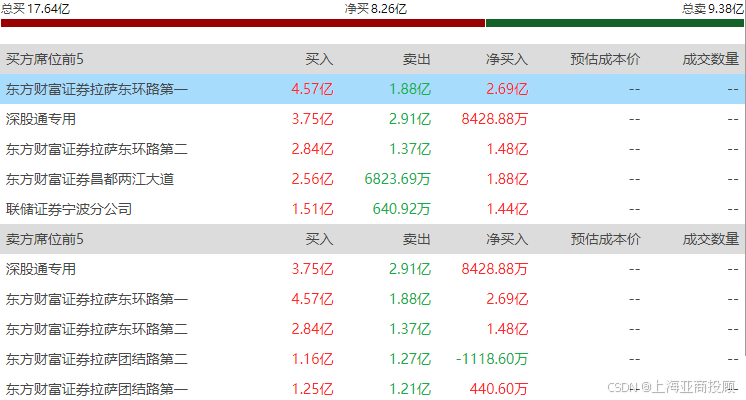Click 净买入 column header in 卖方席位前5 header row
The image size is (746, 400).
point(507,239)
